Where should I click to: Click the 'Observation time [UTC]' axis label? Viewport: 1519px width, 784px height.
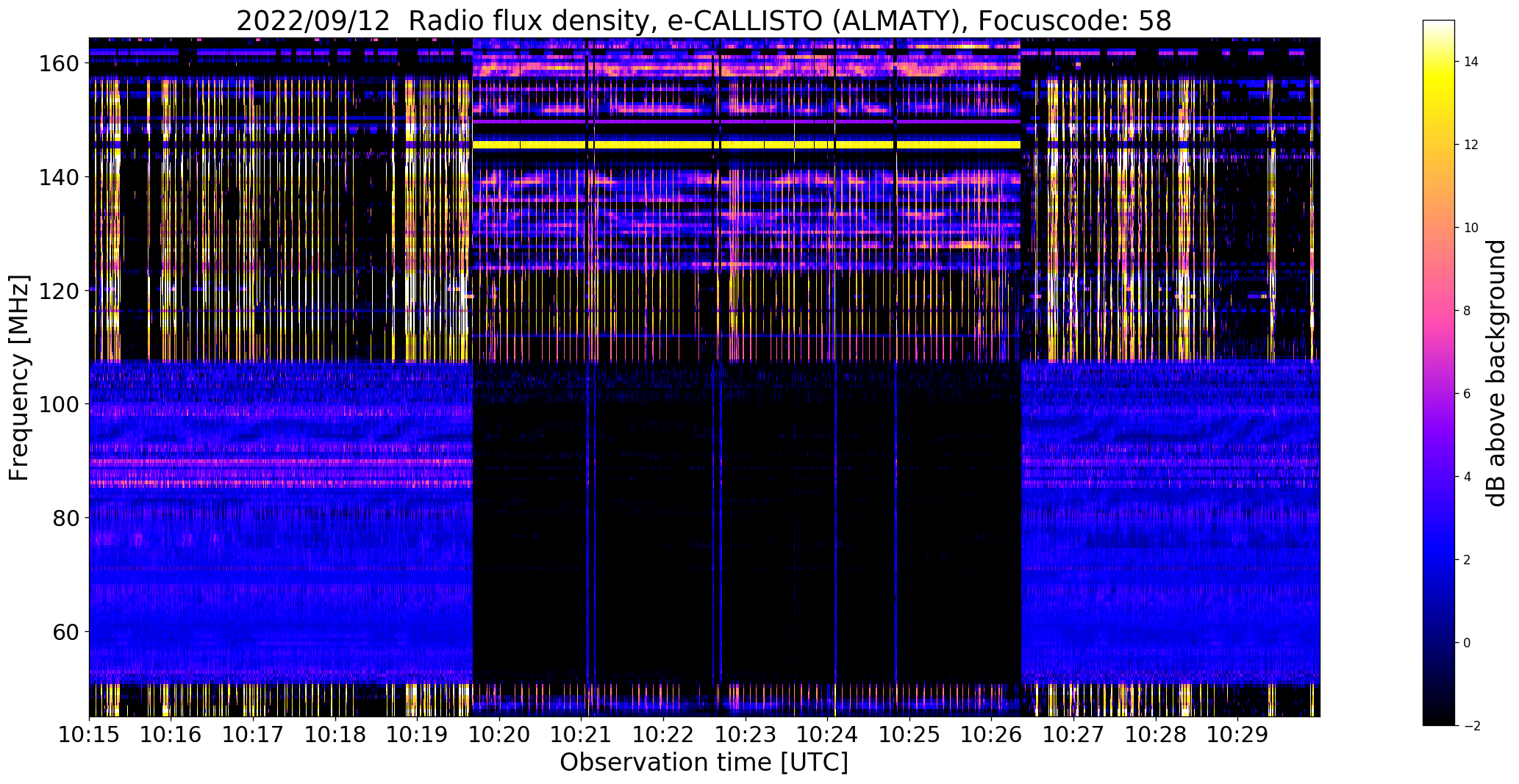click(704, 762)
